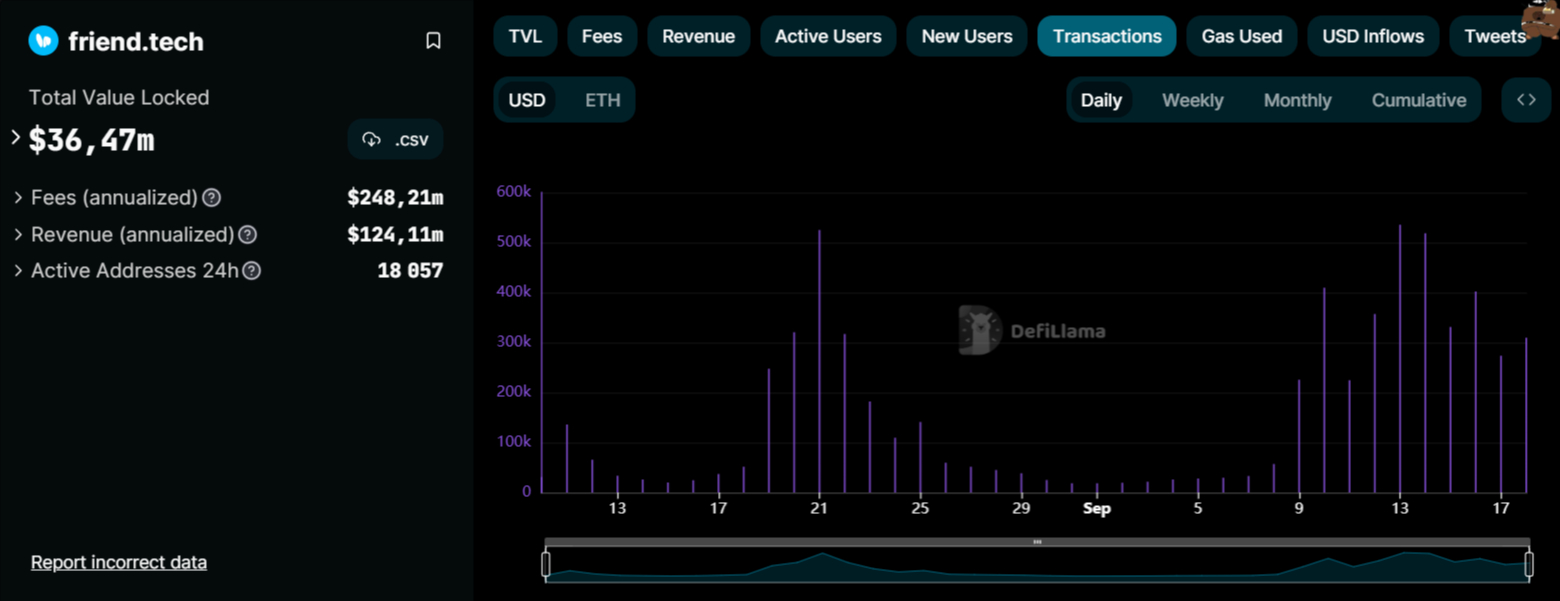Toggle the USD Inflows chart metric
The width and height of the screenshot is (1560, 601).
[x=1373, y=36]
